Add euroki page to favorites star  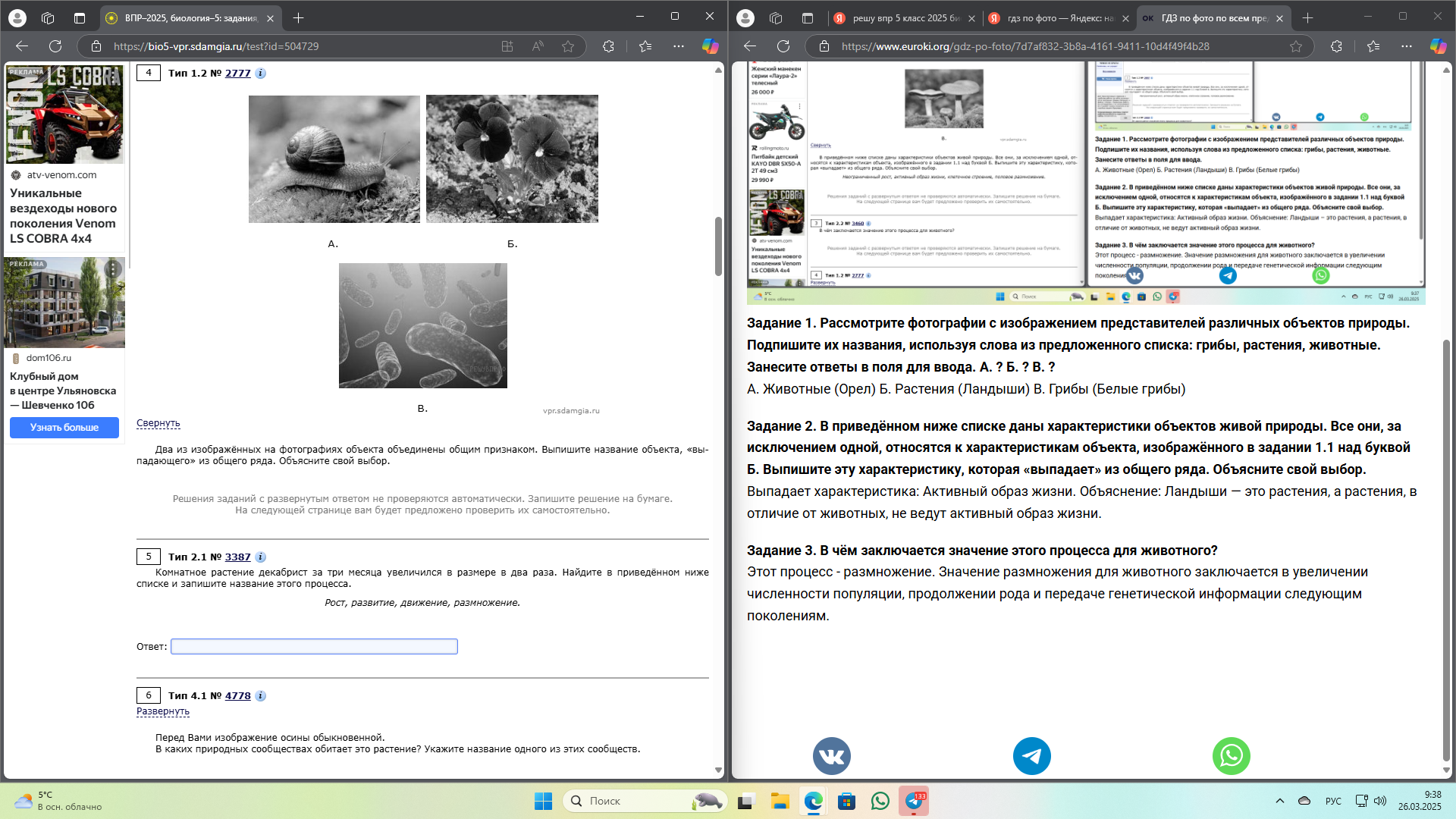tap(1296, 46)
